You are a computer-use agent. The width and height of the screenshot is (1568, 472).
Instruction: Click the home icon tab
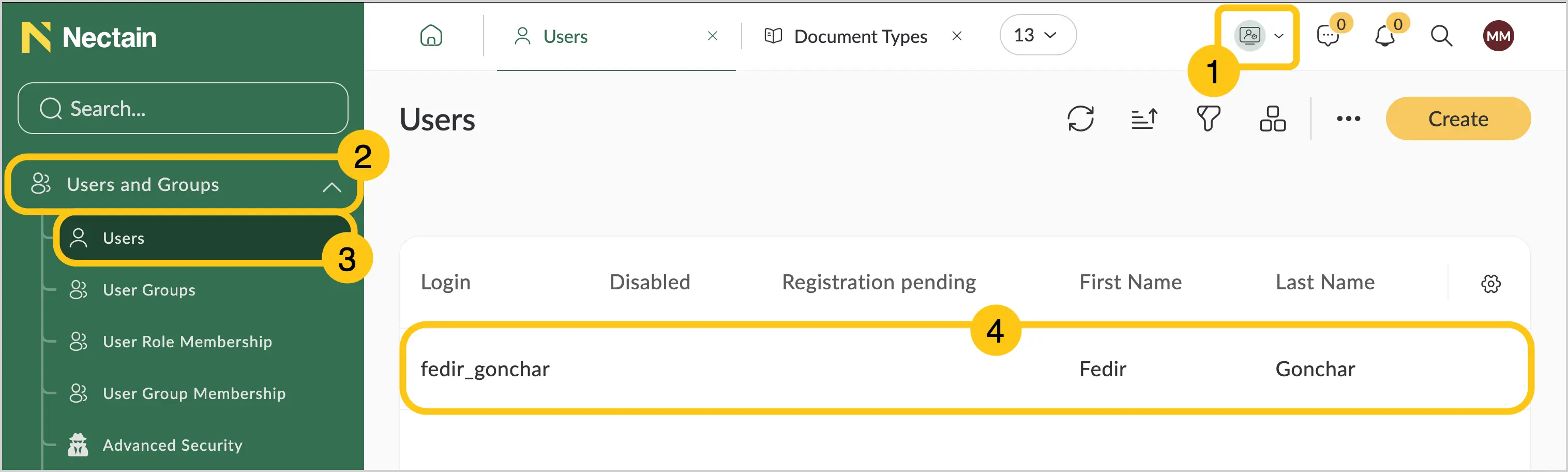pos(431,35)
